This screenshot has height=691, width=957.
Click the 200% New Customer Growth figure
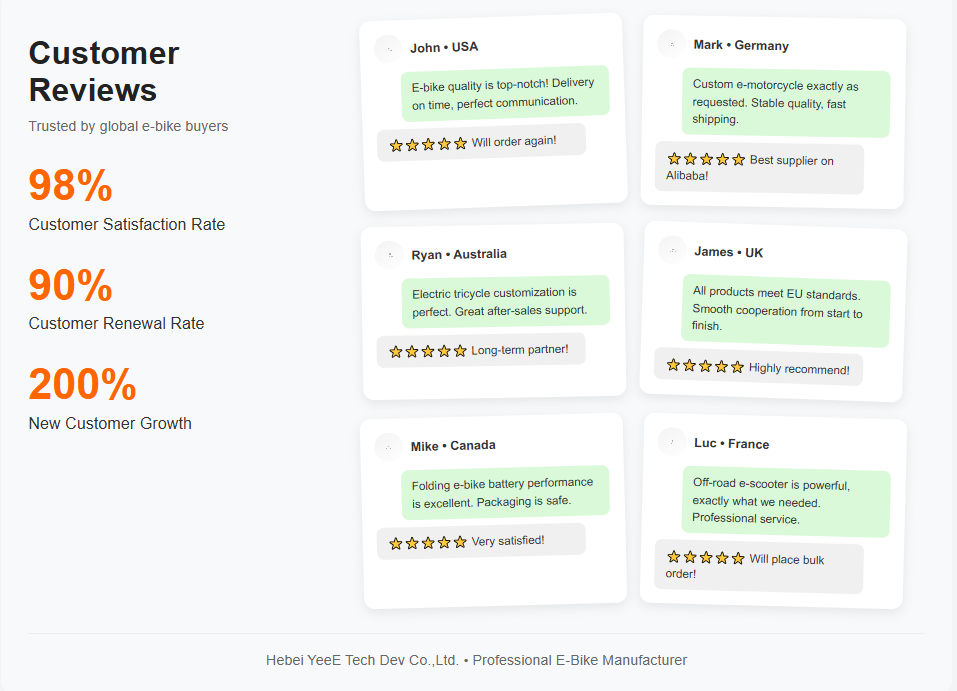pyautogui.click(x=82, y=384)
